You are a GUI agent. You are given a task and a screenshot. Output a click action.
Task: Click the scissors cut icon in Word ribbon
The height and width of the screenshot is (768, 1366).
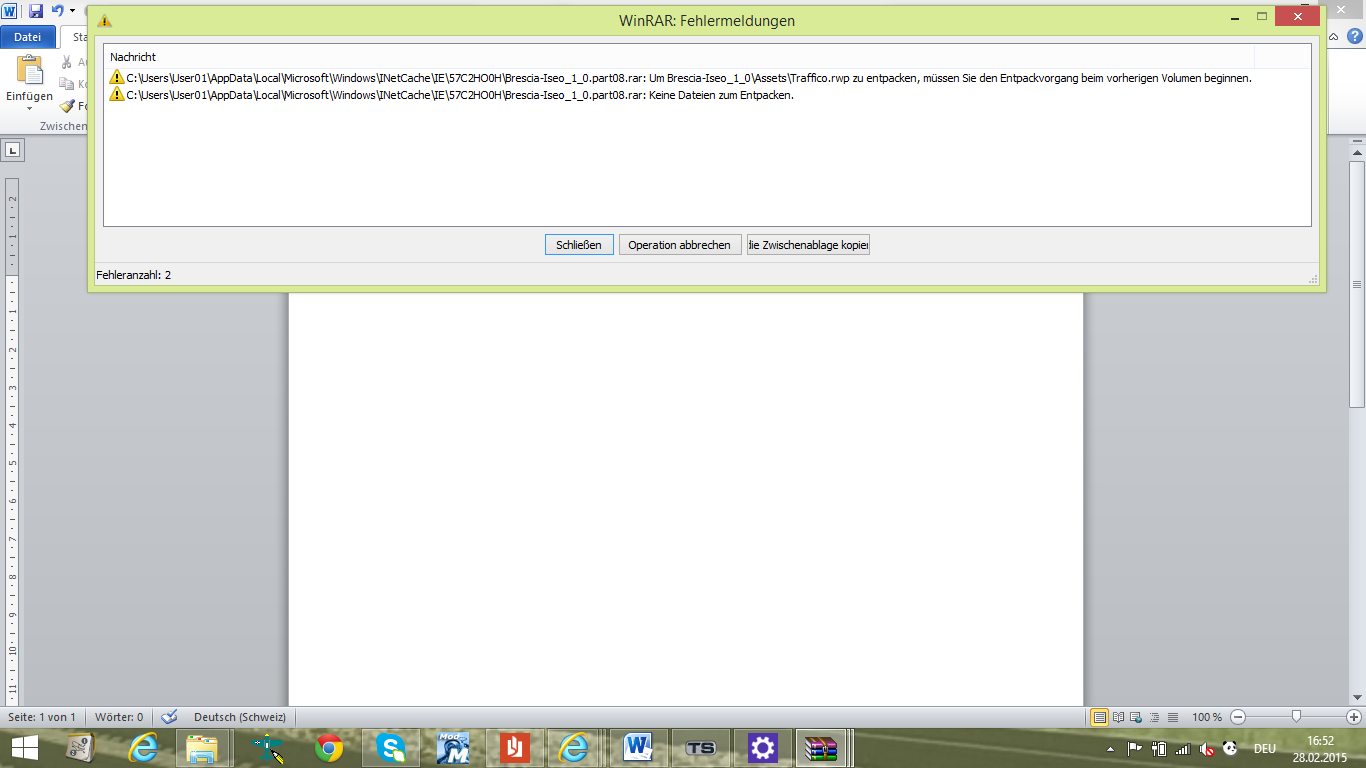(67, 63)
